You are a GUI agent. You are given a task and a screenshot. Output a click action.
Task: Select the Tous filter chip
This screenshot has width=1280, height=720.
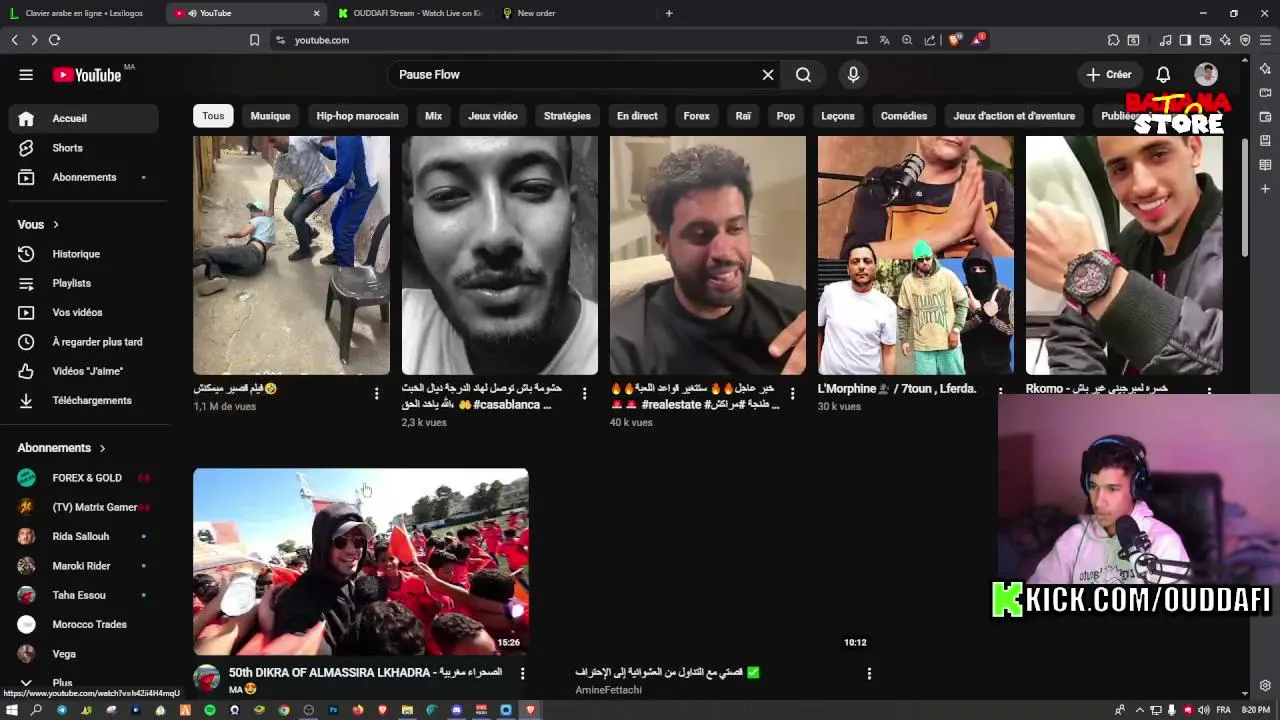213,116
